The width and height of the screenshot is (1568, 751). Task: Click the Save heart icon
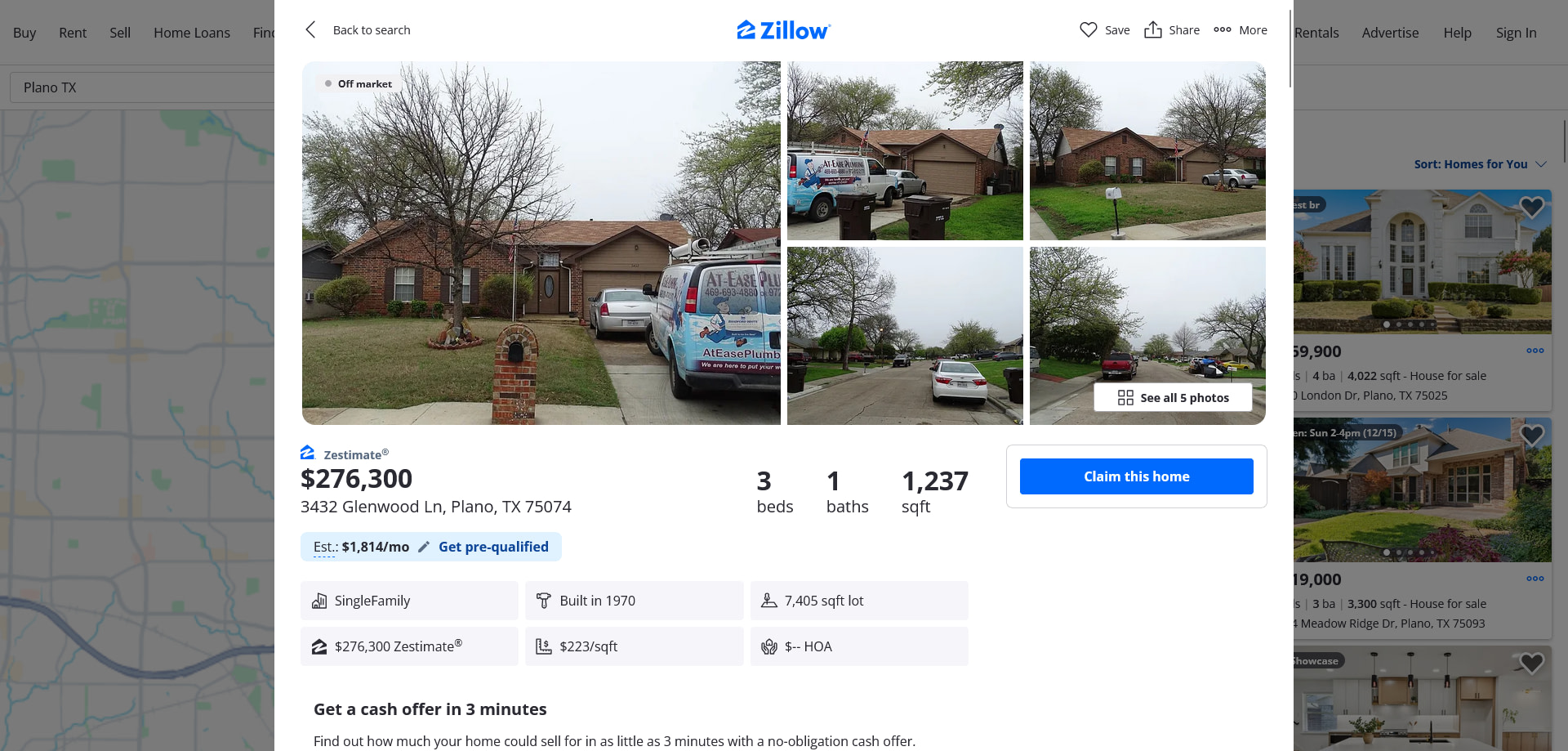pyautogui.click(x=1088, y=30)
